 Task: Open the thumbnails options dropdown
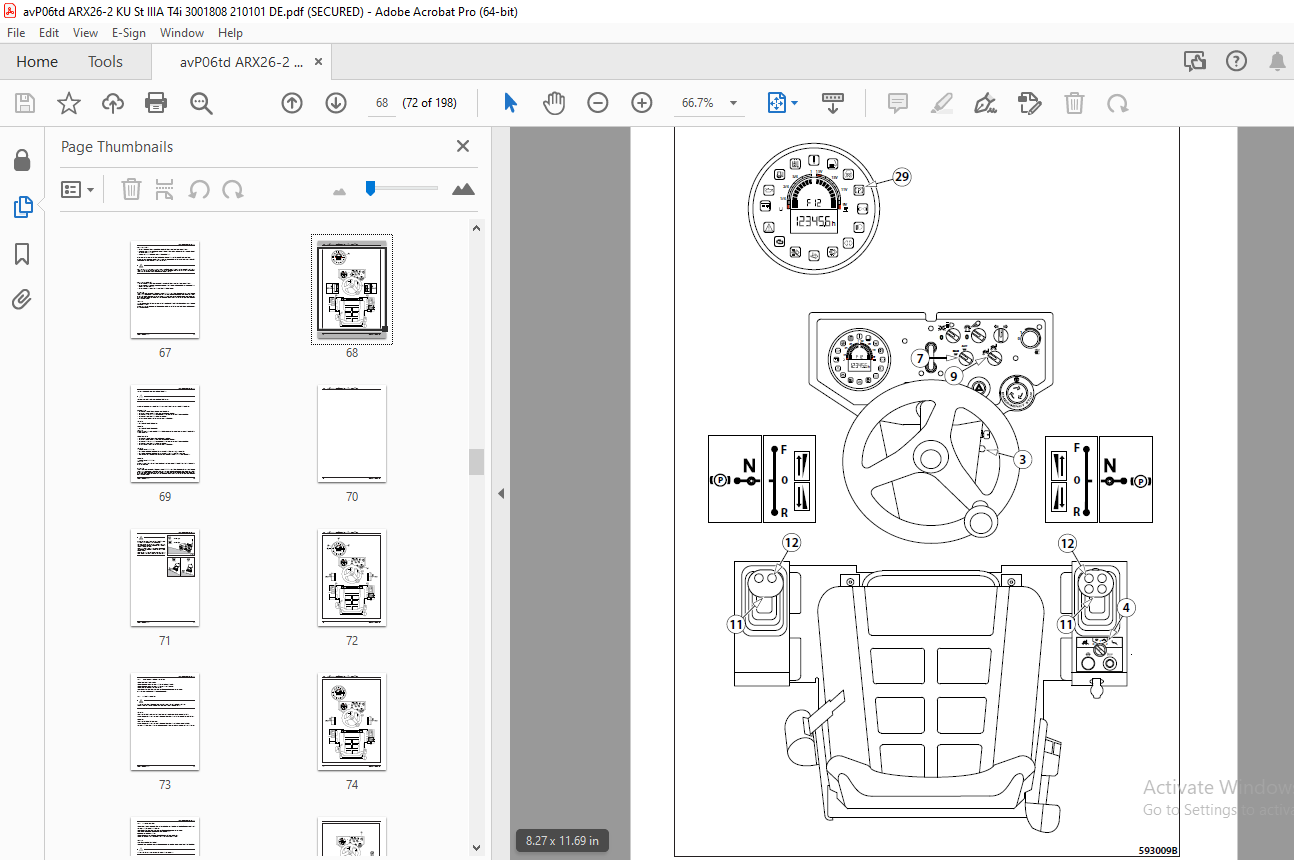[77, 189]
